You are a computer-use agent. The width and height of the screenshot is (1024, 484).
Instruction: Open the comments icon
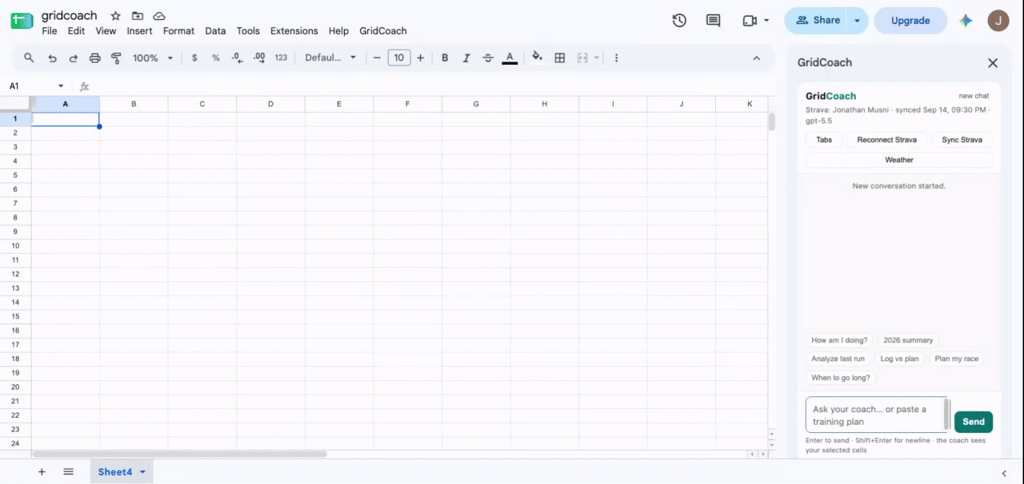pyautogui.click(x=713, y=20)
